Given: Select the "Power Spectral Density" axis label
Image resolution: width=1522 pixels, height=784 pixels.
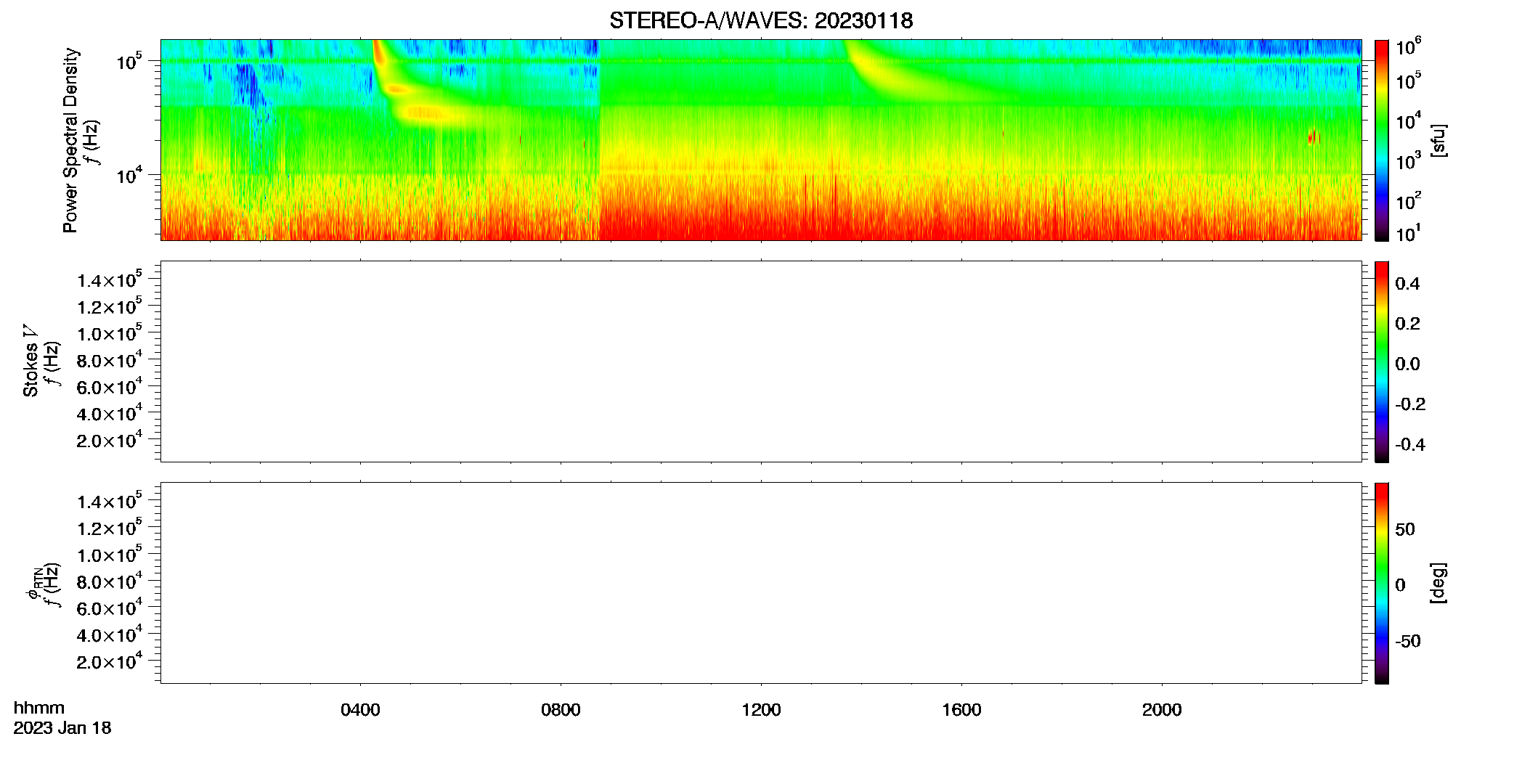Looking at the screenshot, I should point(70,140).
